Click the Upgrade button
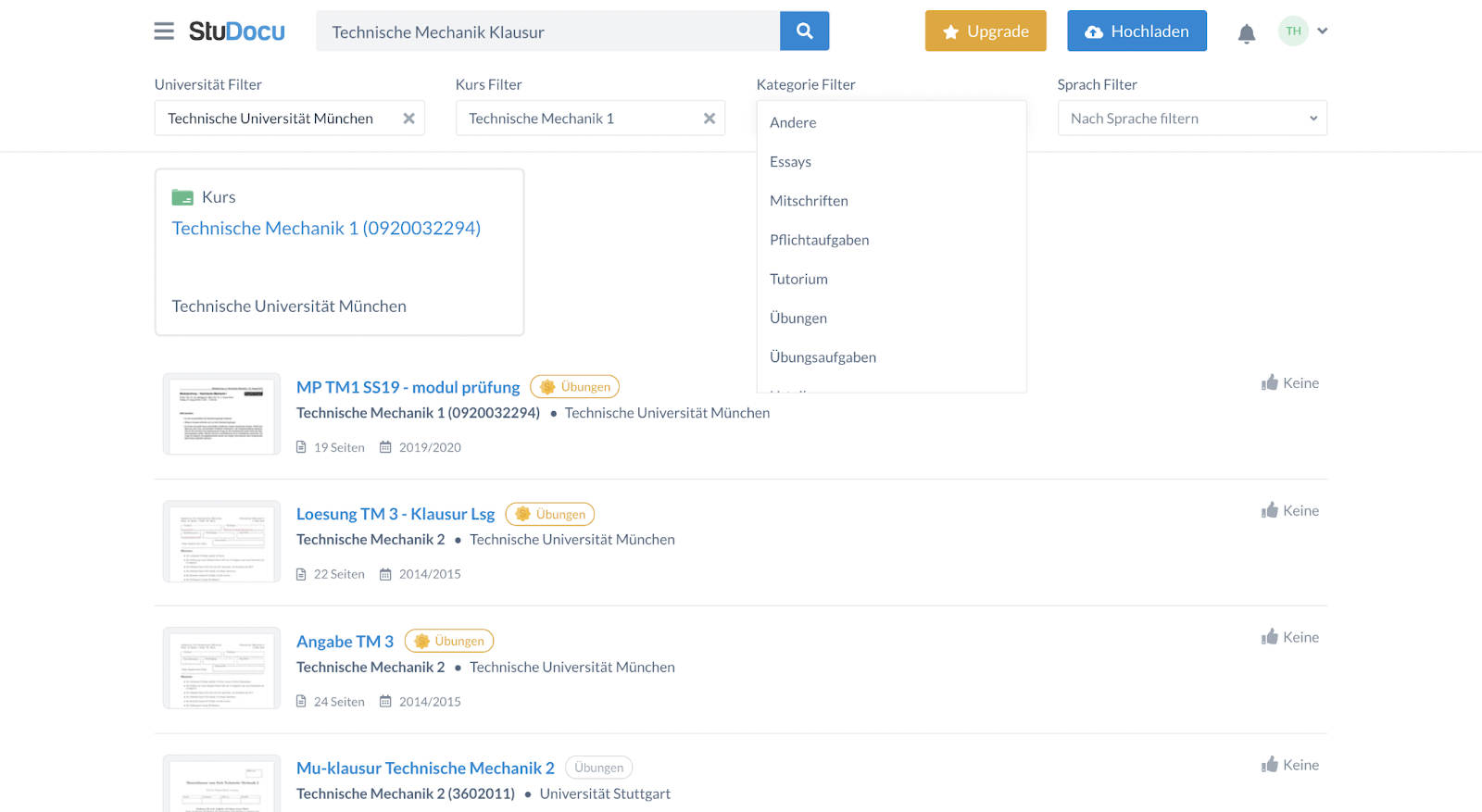Screen dimensions: 1482x812 (986, 31)
